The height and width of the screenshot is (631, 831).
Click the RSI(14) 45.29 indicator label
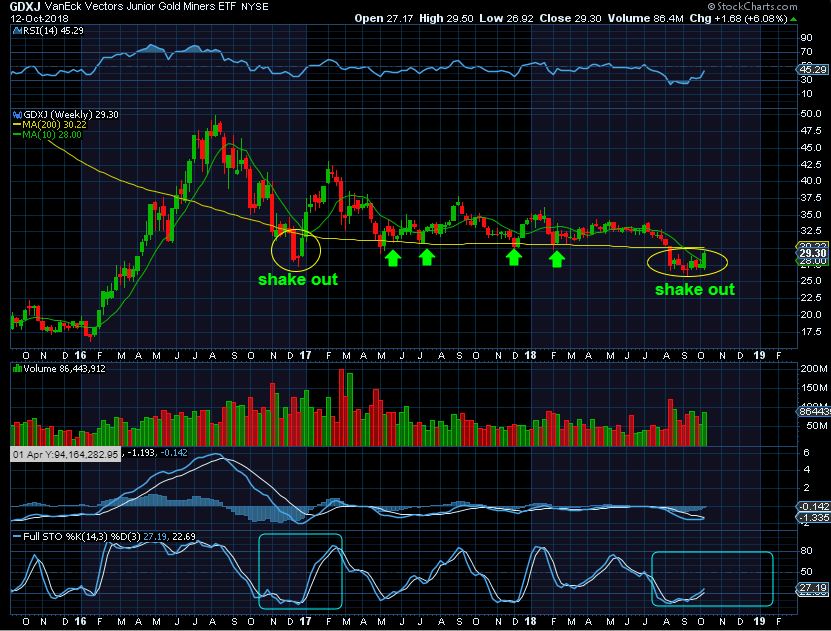(53, 31)
